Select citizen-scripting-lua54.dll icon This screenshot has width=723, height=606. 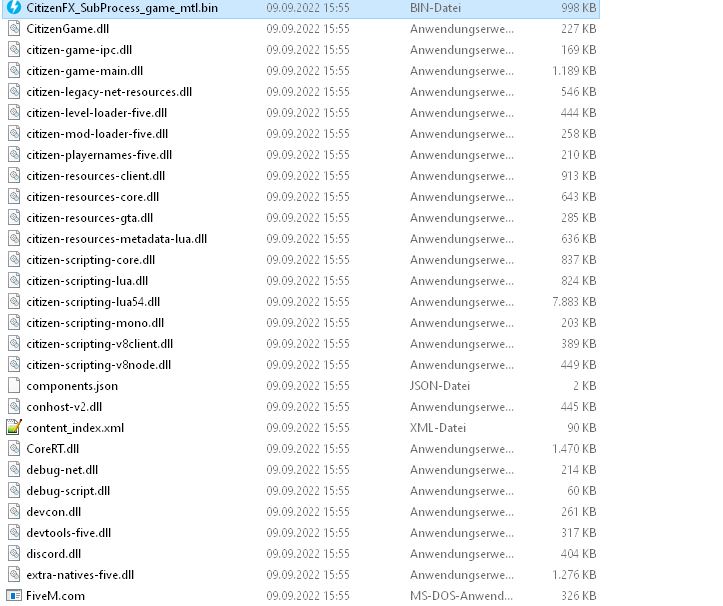(x=14, y=302)
